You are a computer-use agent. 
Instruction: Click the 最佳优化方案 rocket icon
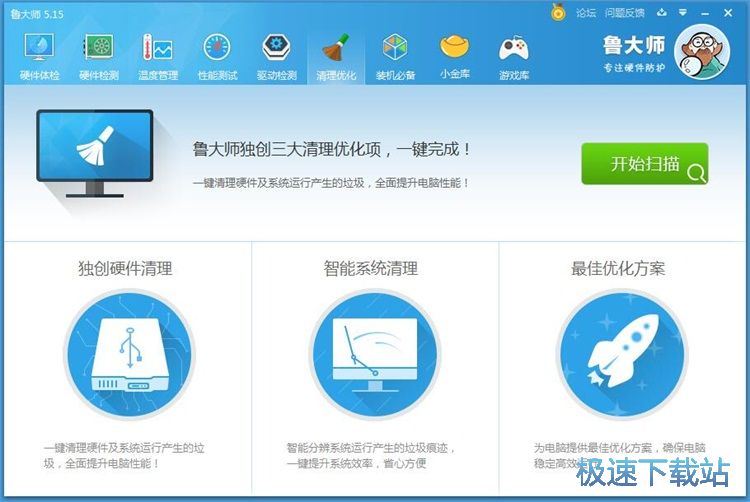point(621,357)
